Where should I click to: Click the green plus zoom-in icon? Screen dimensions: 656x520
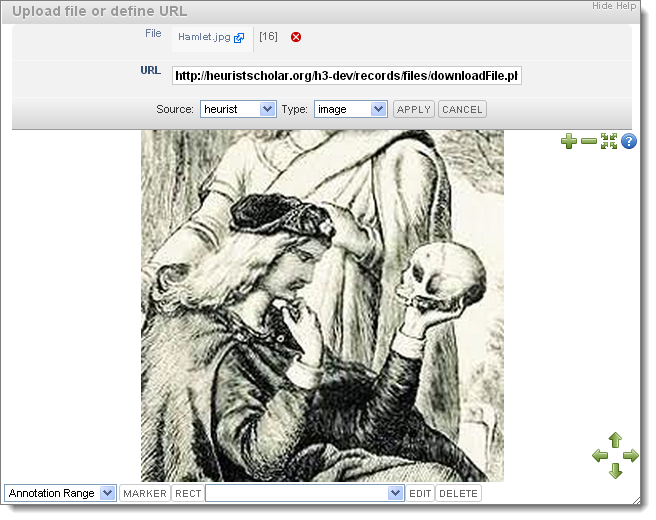point(569,141)
